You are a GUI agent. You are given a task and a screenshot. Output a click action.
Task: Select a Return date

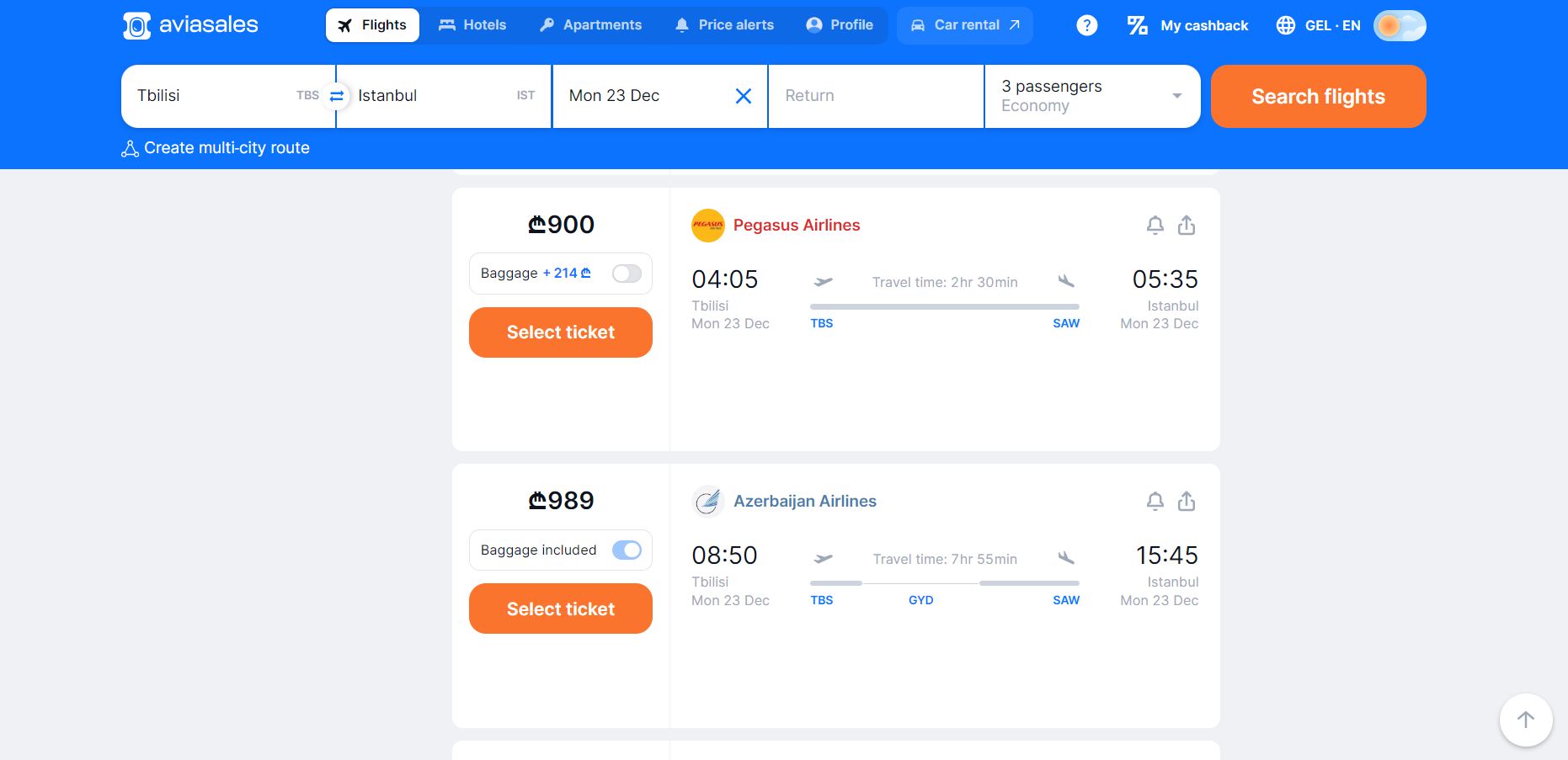[x=876, y=96]
